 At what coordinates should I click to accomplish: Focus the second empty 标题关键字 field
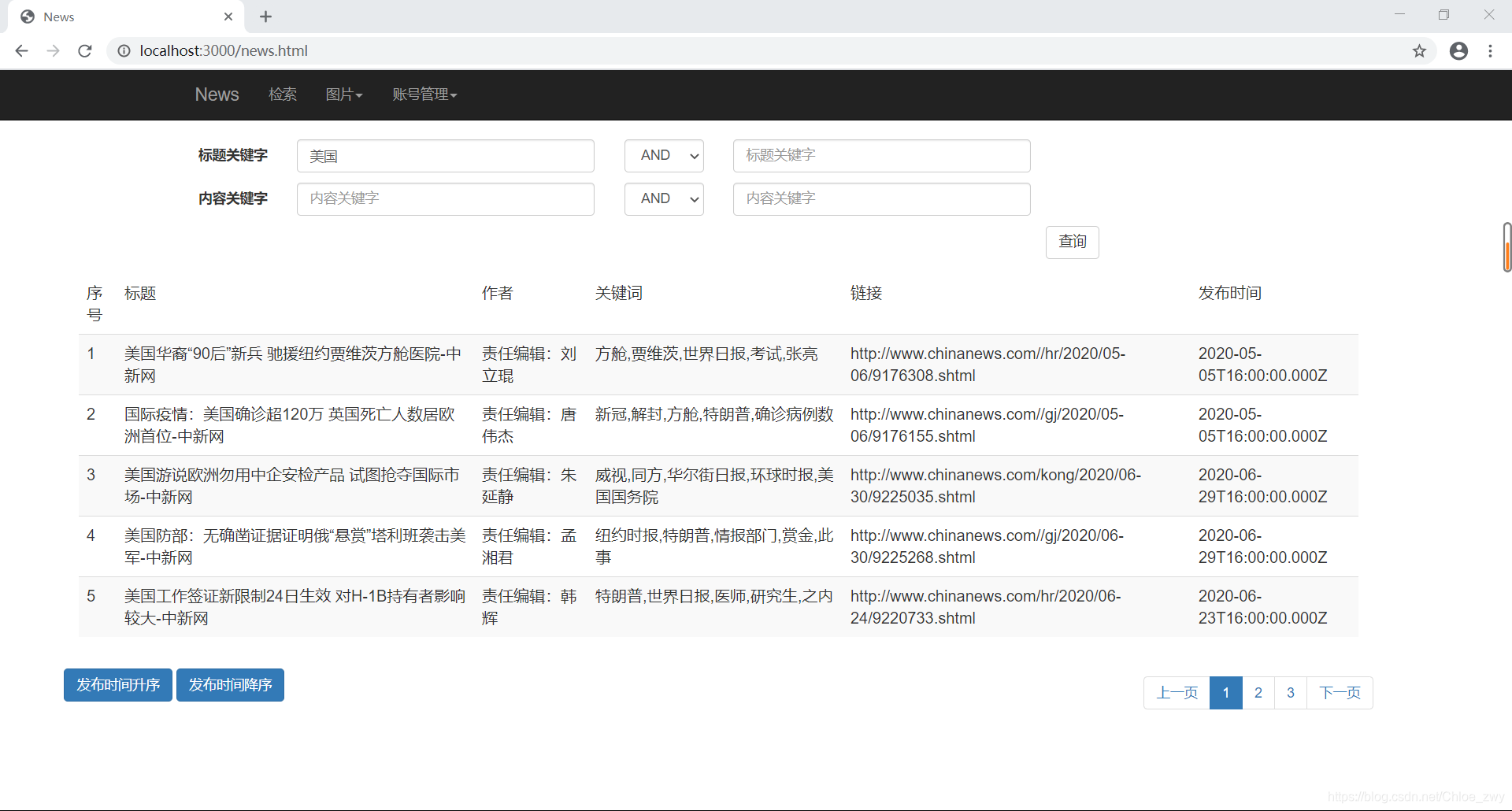(882, 156)
